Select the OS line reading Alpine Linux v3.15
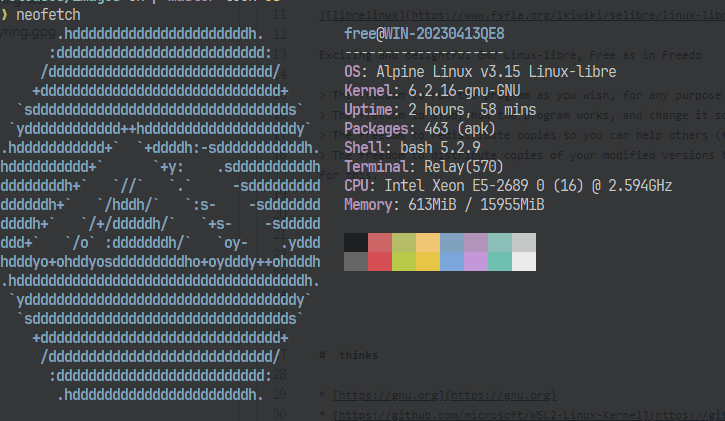The width and height of the screenshot is (725, 421). pyautogui.click(x=480, y=72)
